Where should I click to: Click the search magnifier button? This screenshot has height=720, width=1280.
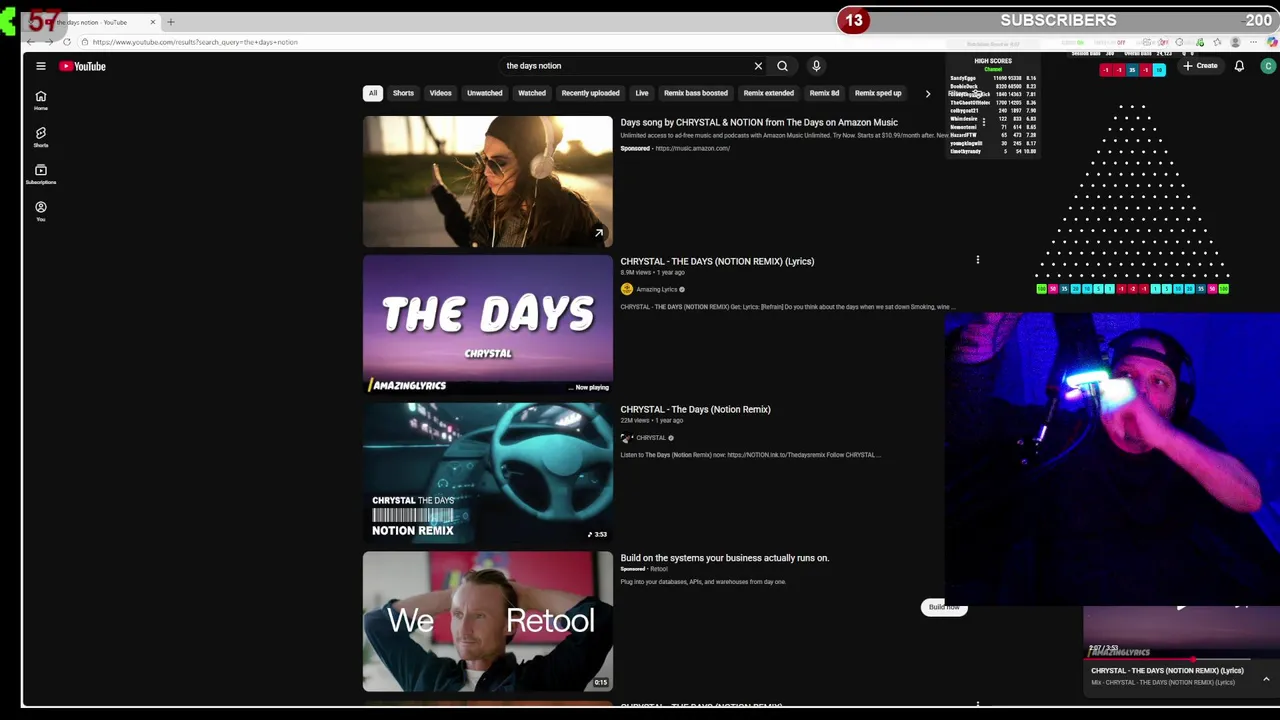pos(782,66)
